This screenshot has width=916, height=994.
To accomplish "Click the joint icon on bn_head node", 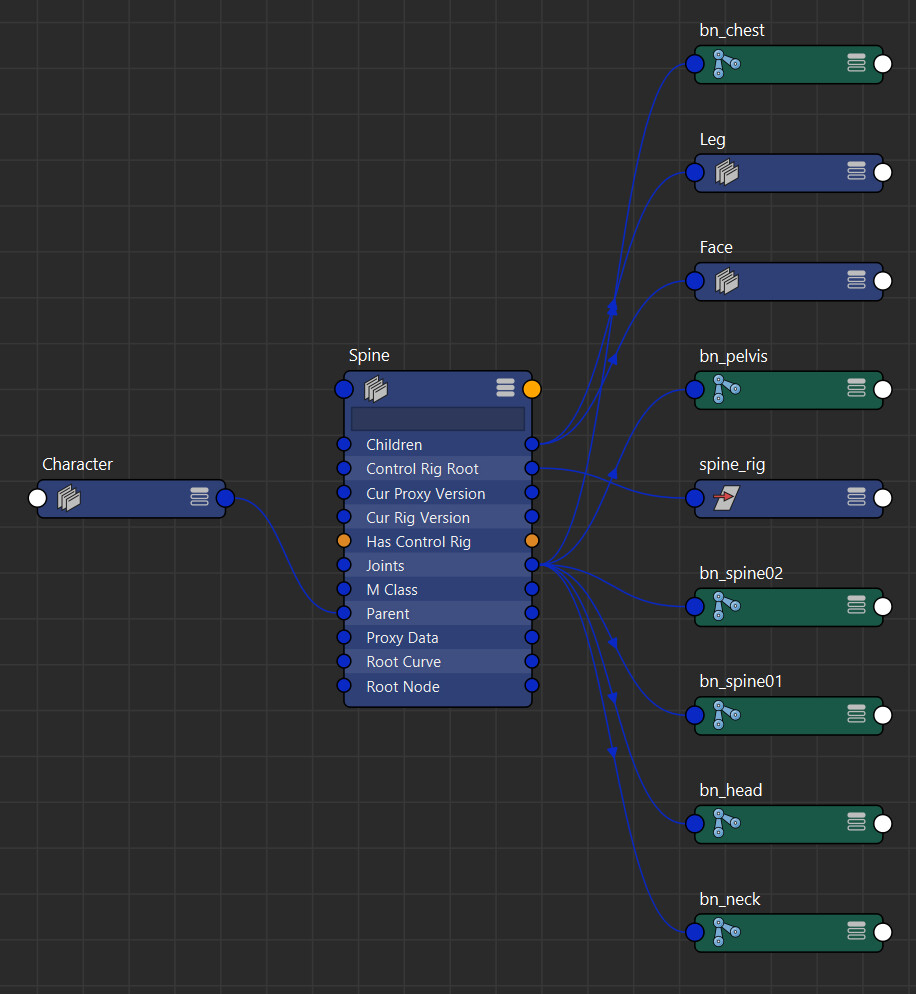I will pos(726,823).
